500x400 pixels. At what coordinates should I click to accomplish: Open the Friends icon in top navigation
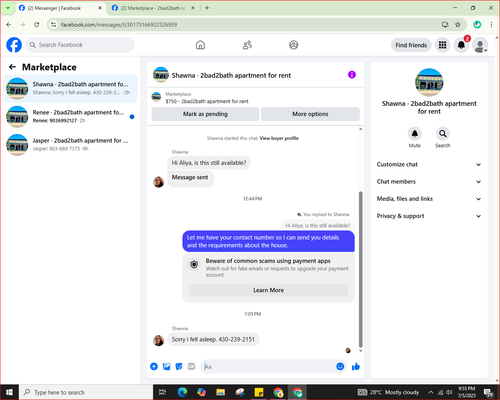pyautogui.click(x=247, y=45)
